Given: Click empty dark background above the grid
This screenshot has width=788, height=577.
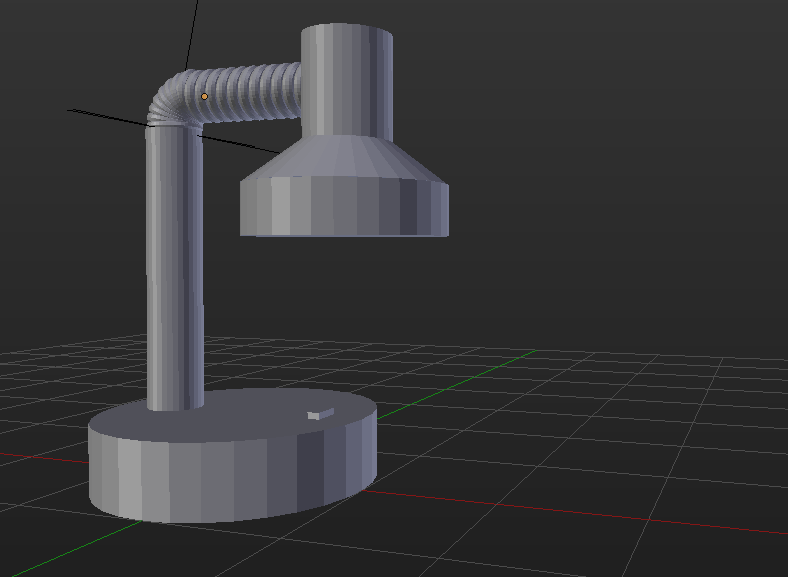Looking at the screenshot, I should (x=603, y=176).
